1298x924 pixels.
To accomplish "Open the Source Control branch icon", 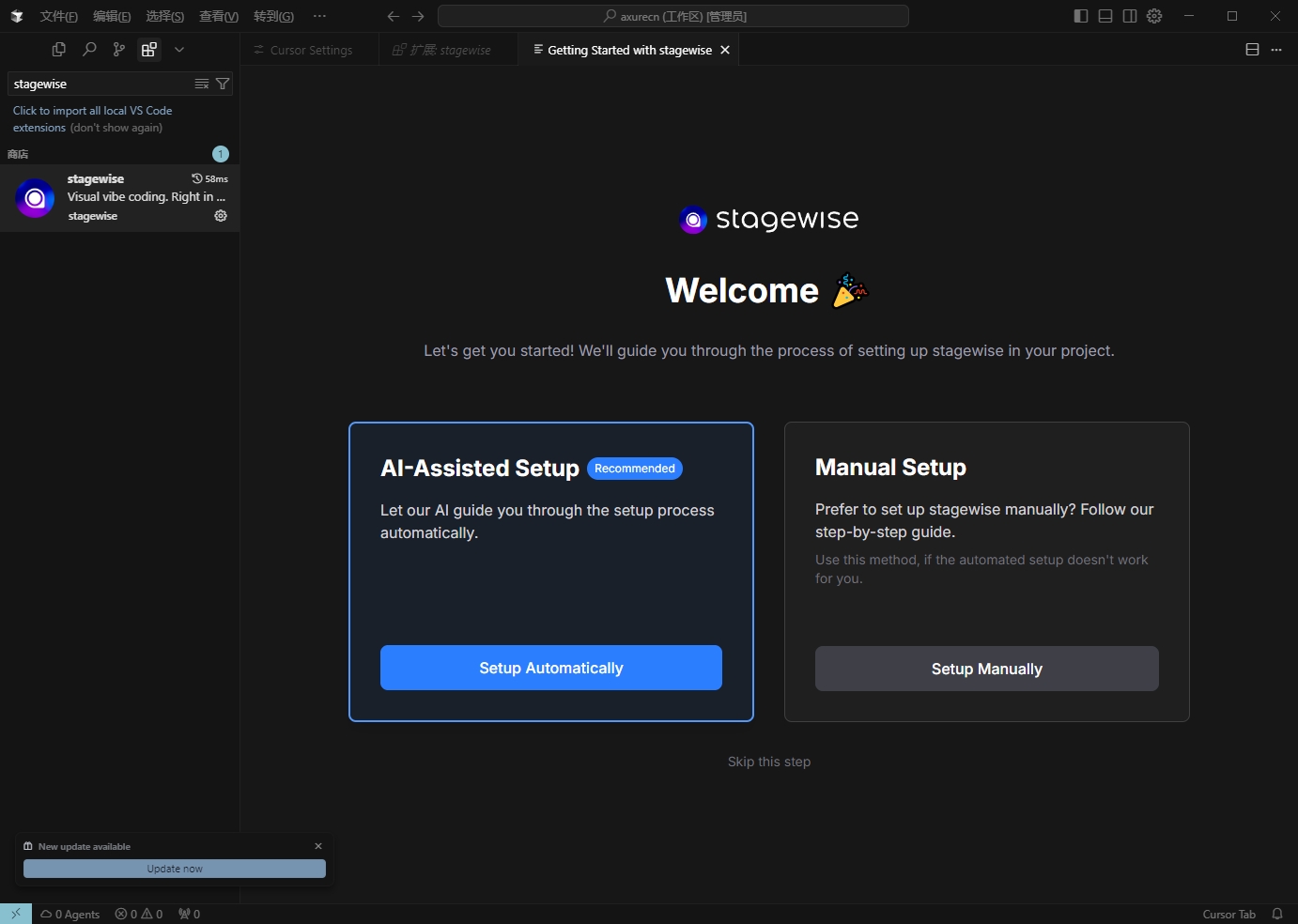I will coord(119,50).
